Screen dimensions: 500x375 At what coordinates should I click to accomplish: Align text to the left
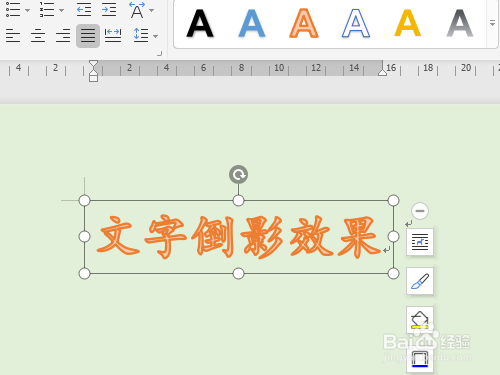click(x=13, y=36)
